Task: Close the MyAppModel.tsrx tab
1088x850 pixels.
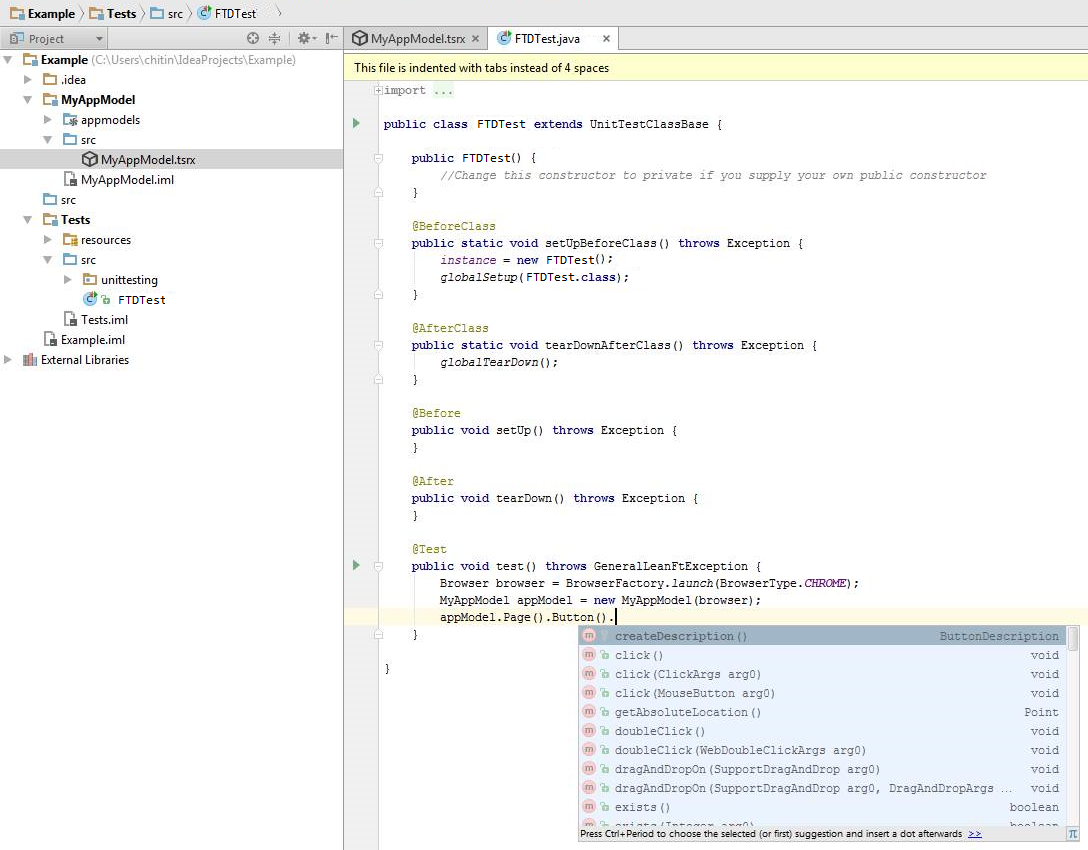Action: [x=475, y=39]
